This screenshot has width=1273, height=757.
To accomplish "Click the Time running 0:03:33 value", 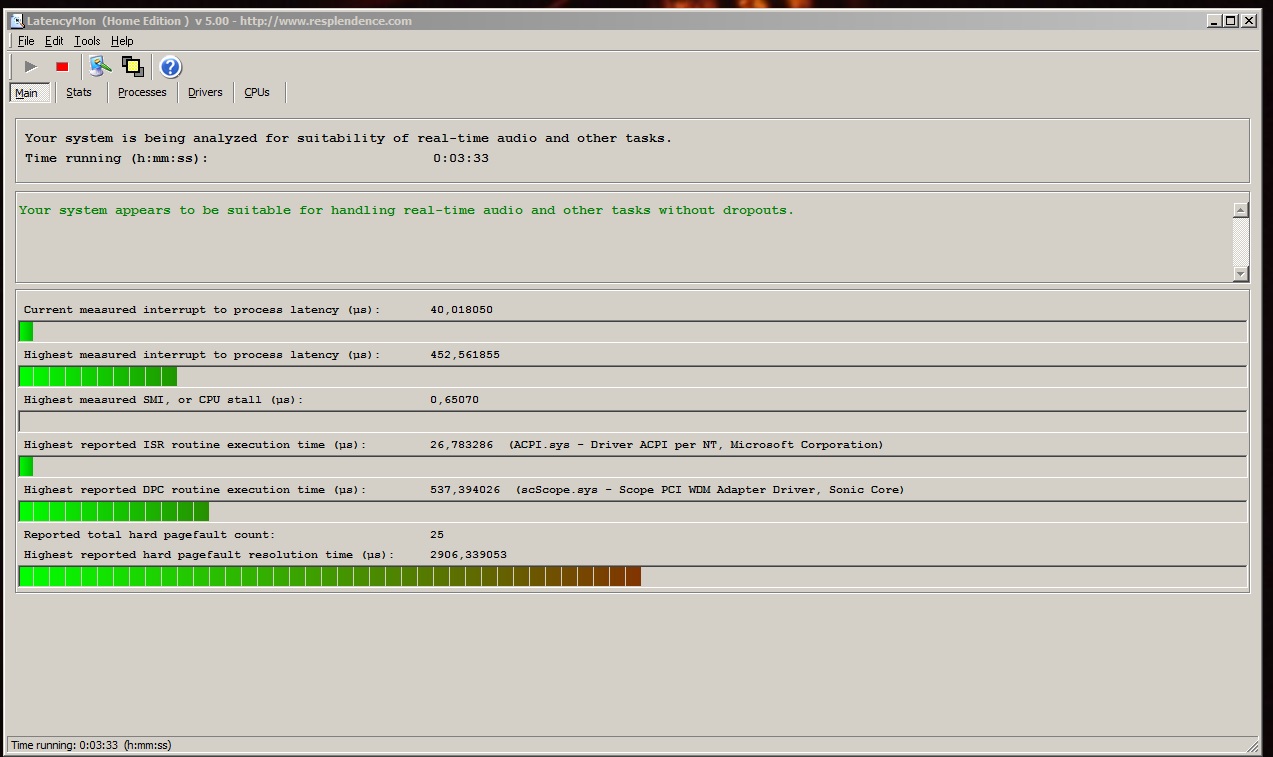I will click(461, 158).
